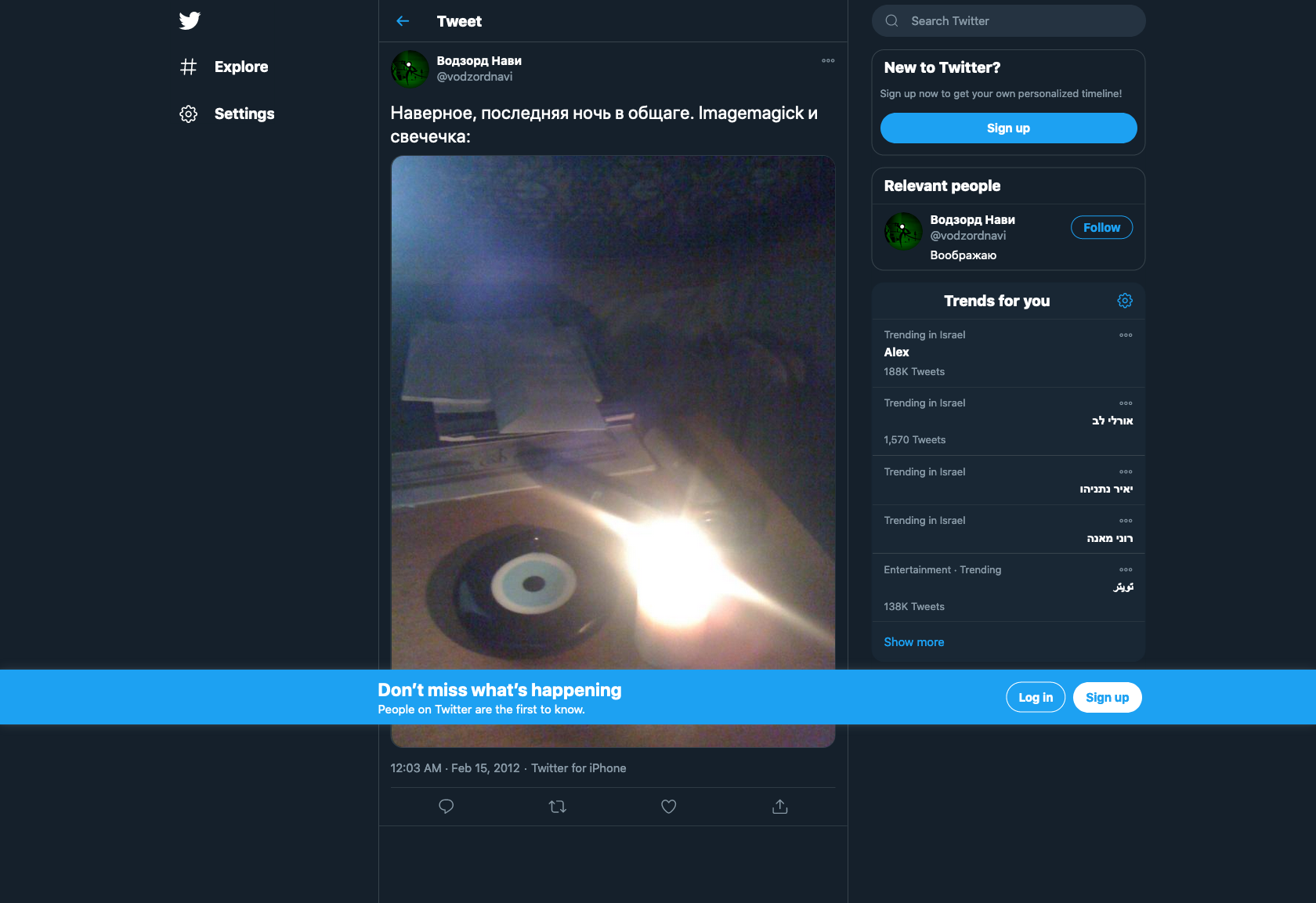Open the tweet's more options menu

click(x=828, y=60)
